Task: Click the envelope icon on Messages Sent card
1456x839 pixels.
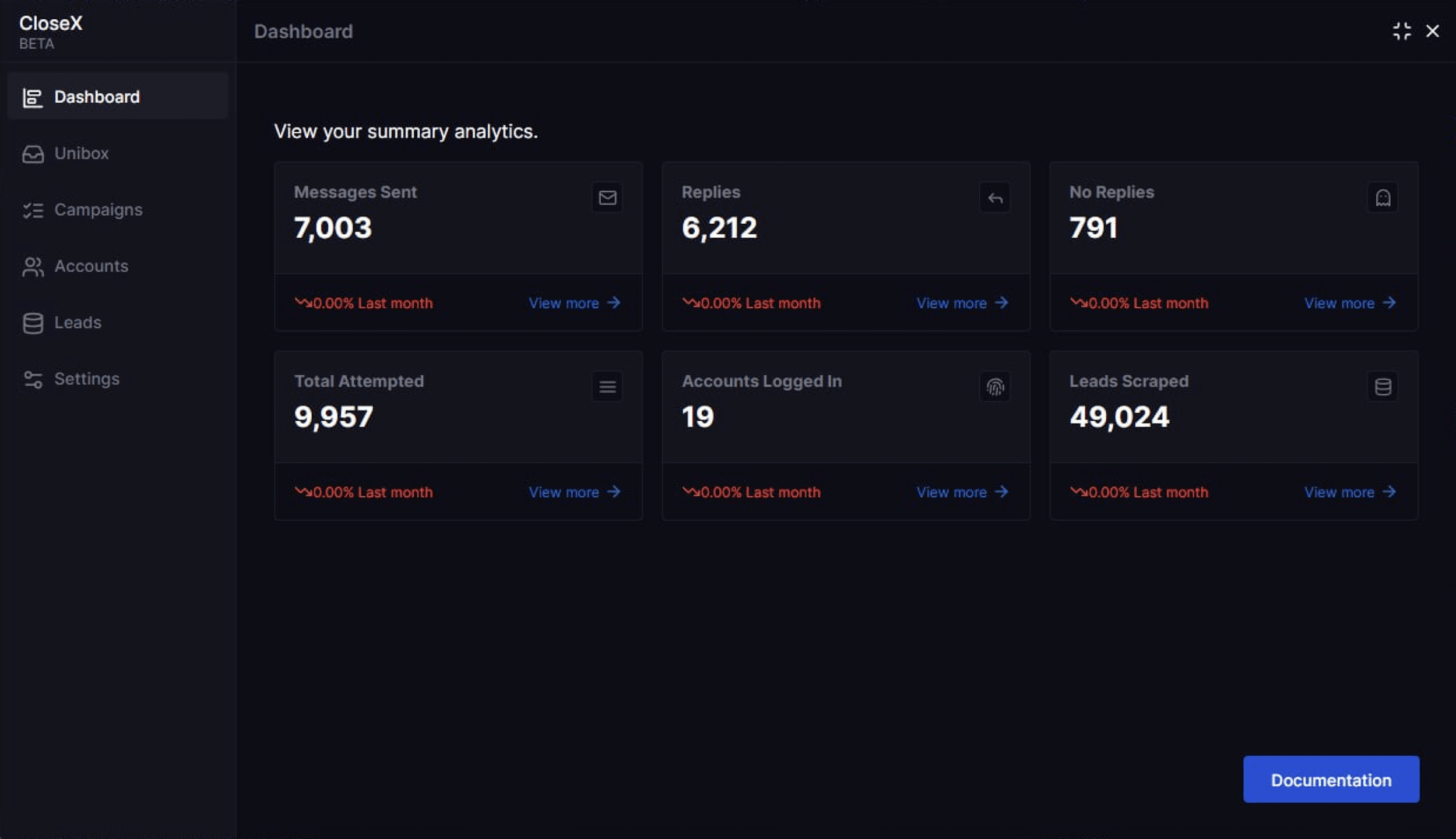Action: click(x=607, y=198)
